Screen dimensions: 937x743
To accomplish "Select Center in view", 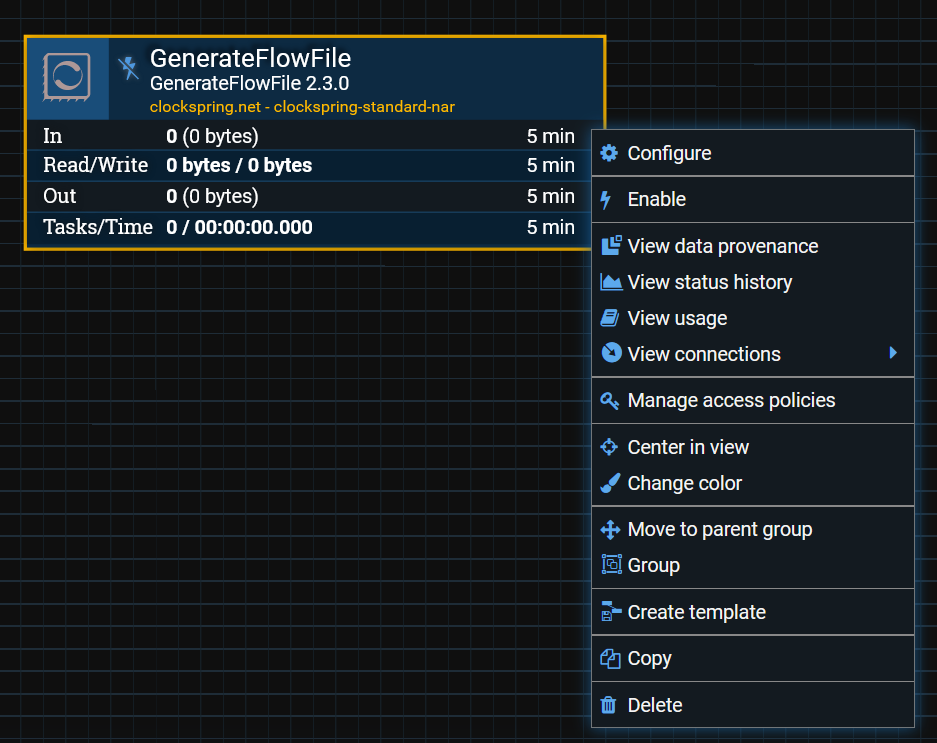I will coord(753,447).
